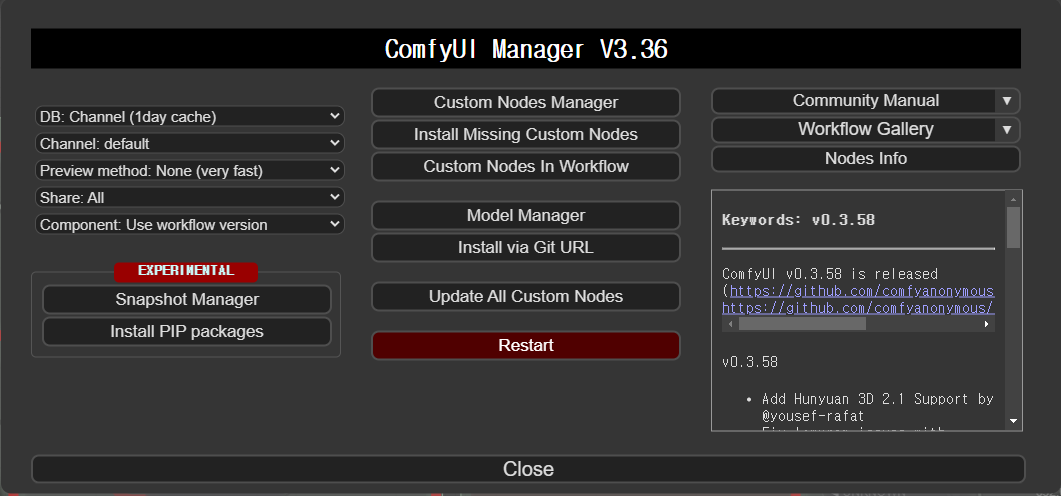Open Custom Nodes In Workflow

tap(526, 166)
